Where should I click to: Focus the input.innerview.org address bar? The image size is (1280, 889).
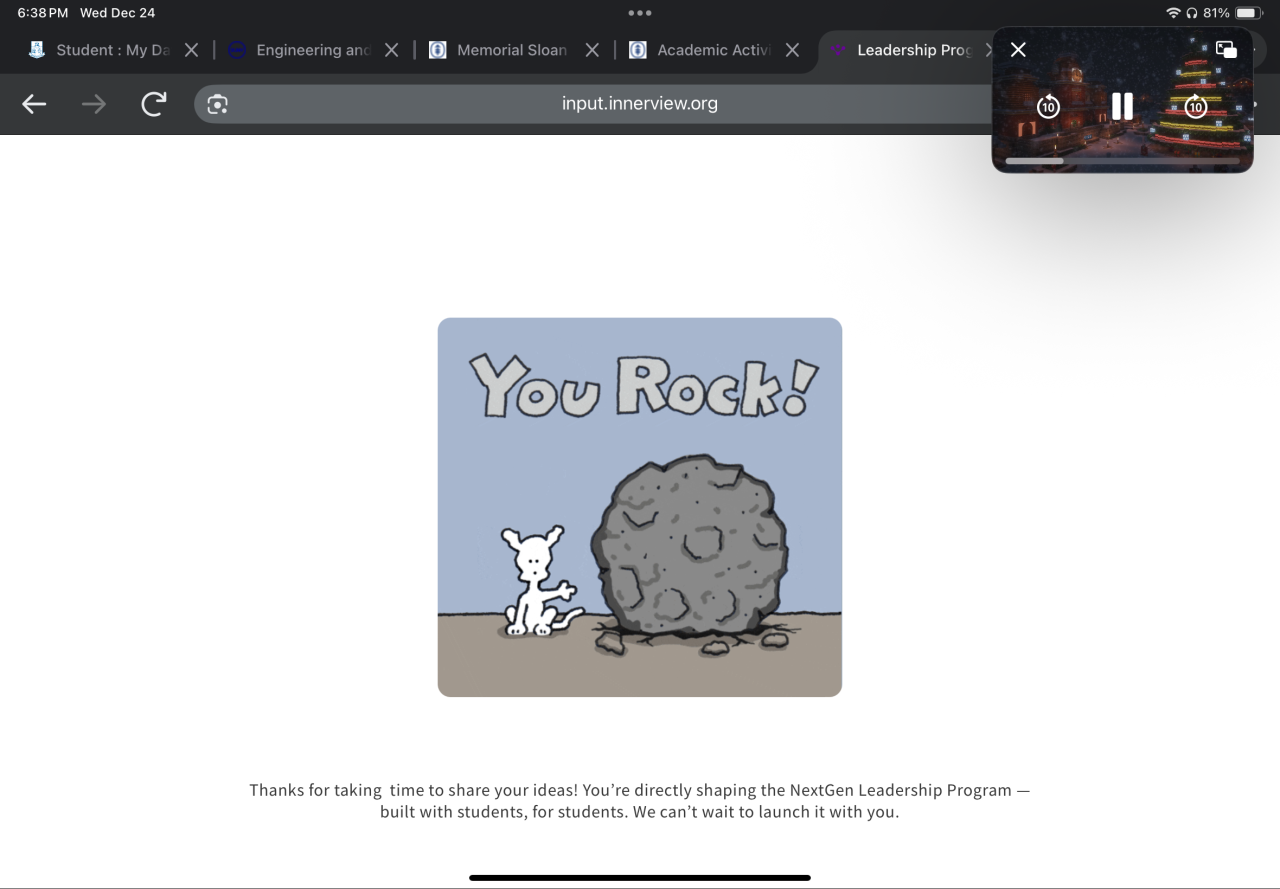(640, 104)
